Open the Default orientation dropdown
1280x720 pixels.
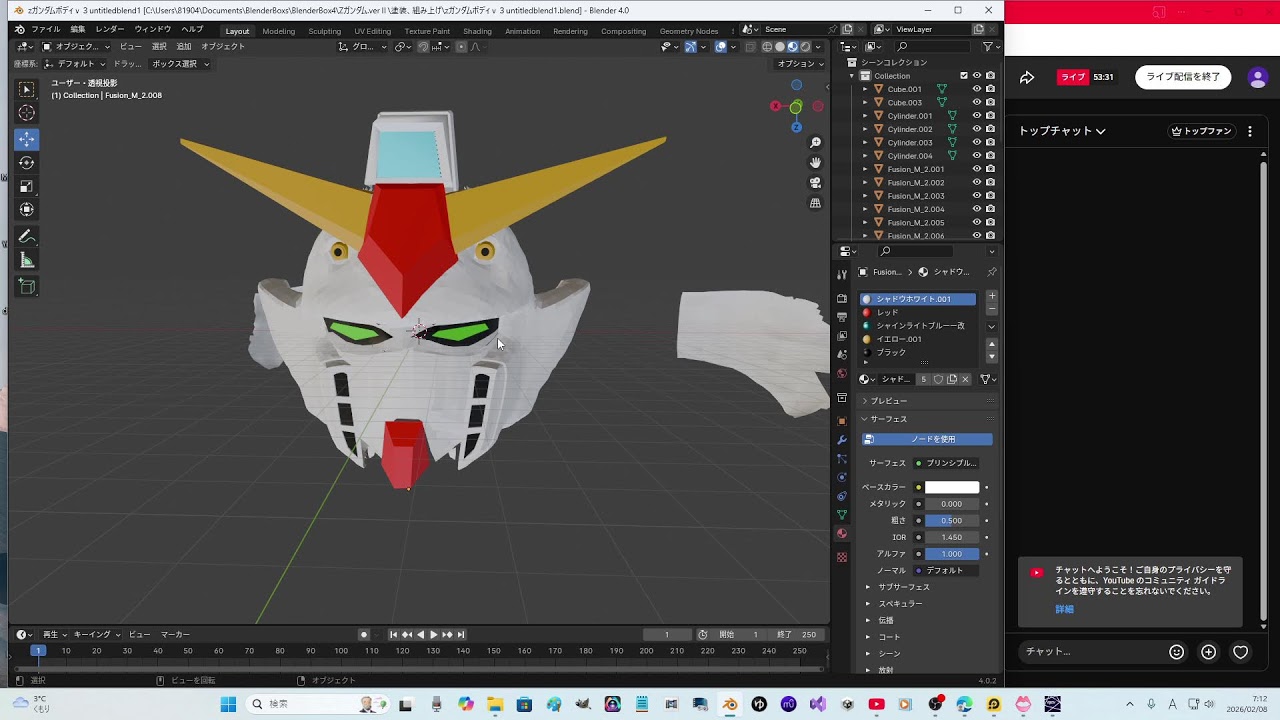[x=75, y=64]
